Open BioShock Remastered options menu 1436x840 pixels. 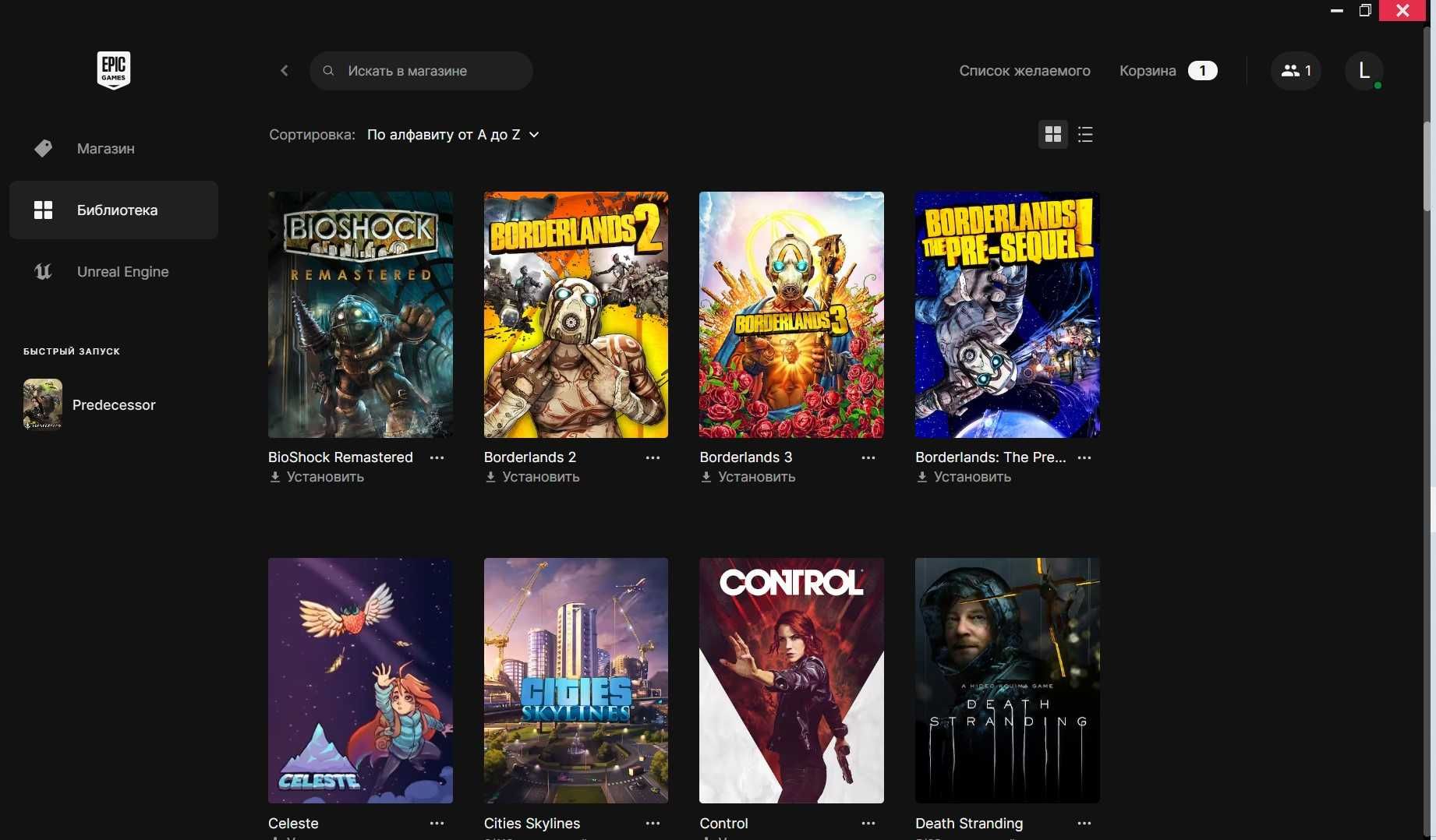point(437,457)
